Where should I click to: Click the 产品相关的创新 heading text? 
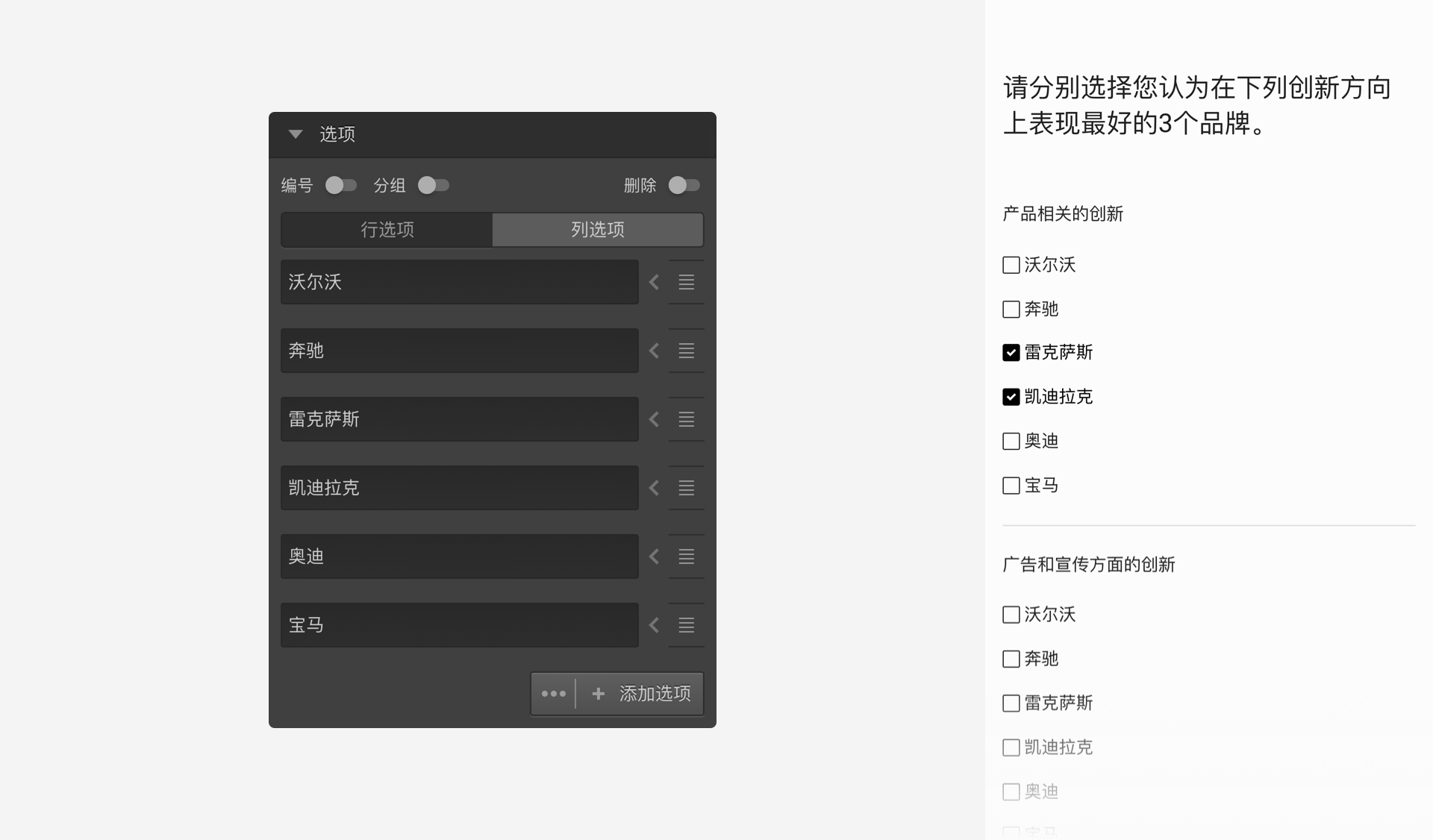coord(1063,214)
